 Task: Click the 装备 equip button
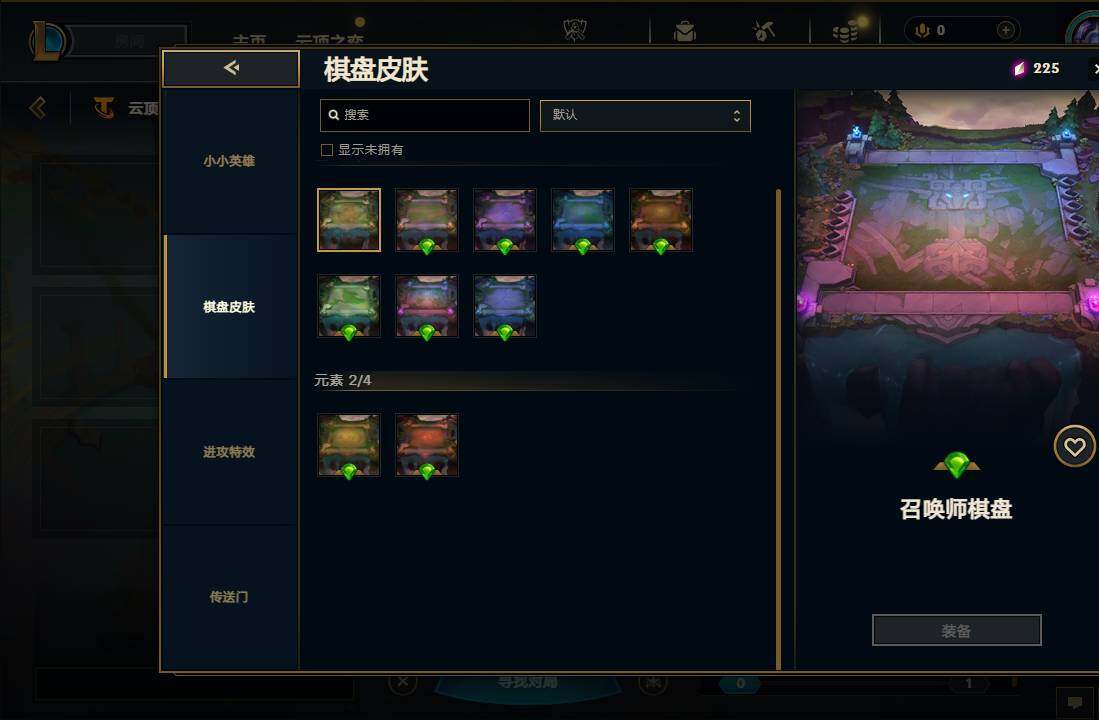[956, 630]
